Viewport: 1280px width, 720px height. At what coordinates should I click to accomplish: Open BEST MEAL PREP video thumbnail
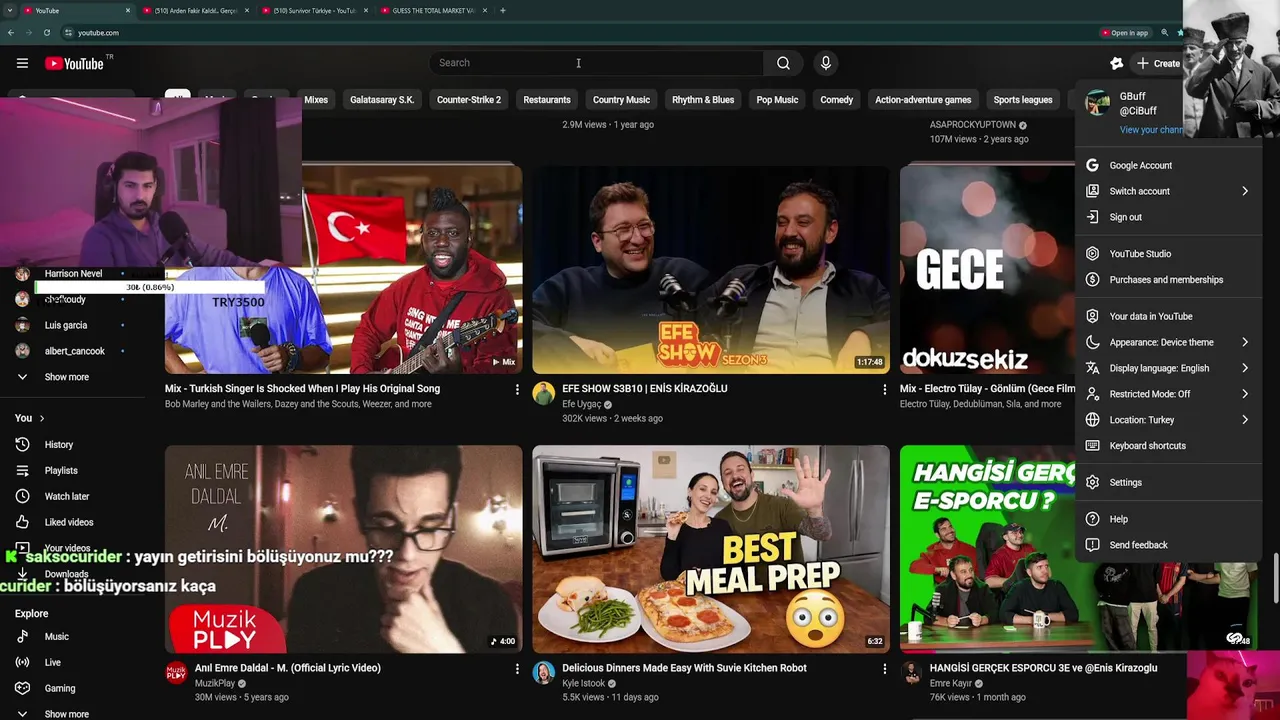[710, 549]
